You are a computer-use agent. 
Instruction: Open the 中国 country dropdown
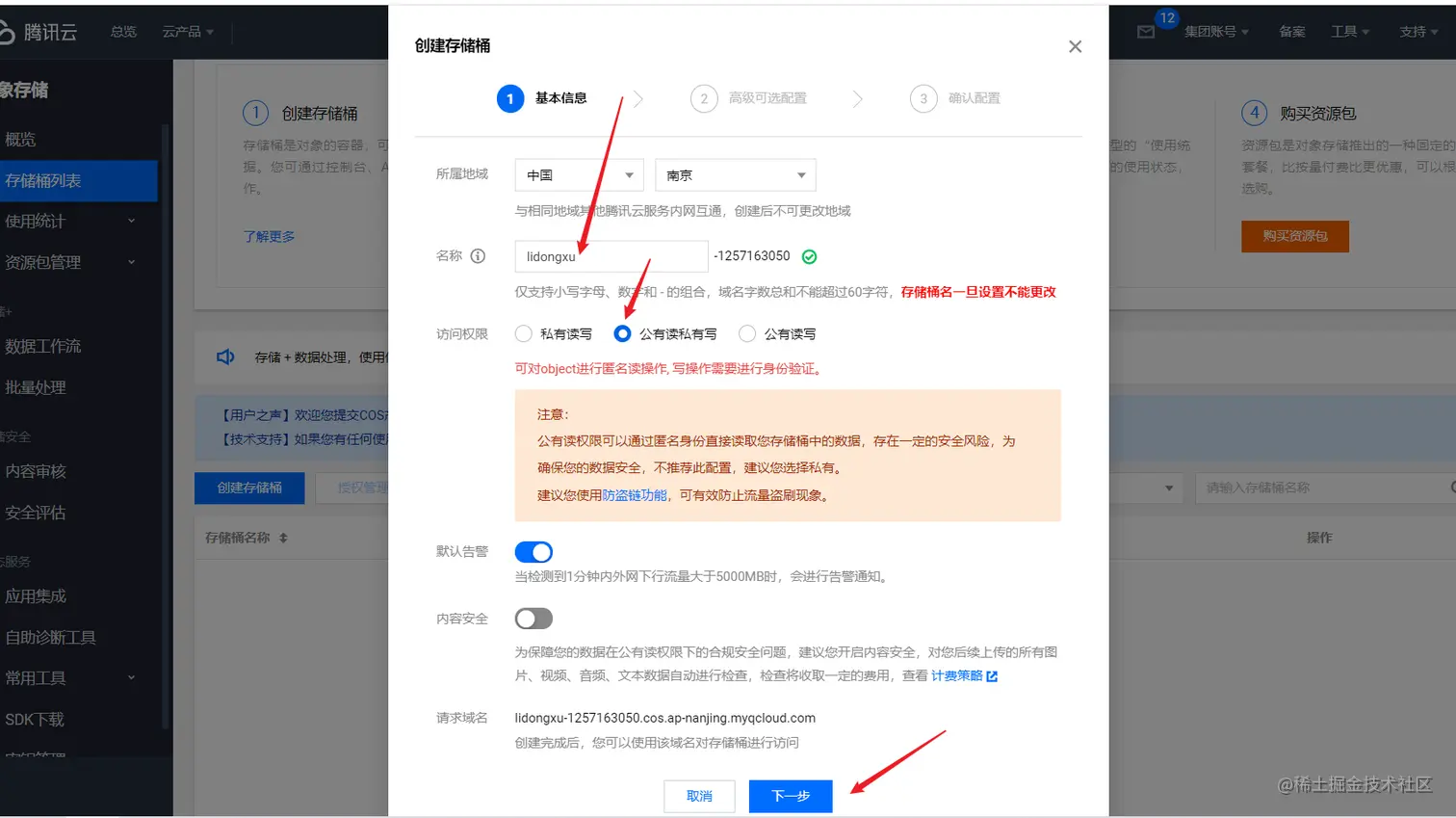coord(579,175)
